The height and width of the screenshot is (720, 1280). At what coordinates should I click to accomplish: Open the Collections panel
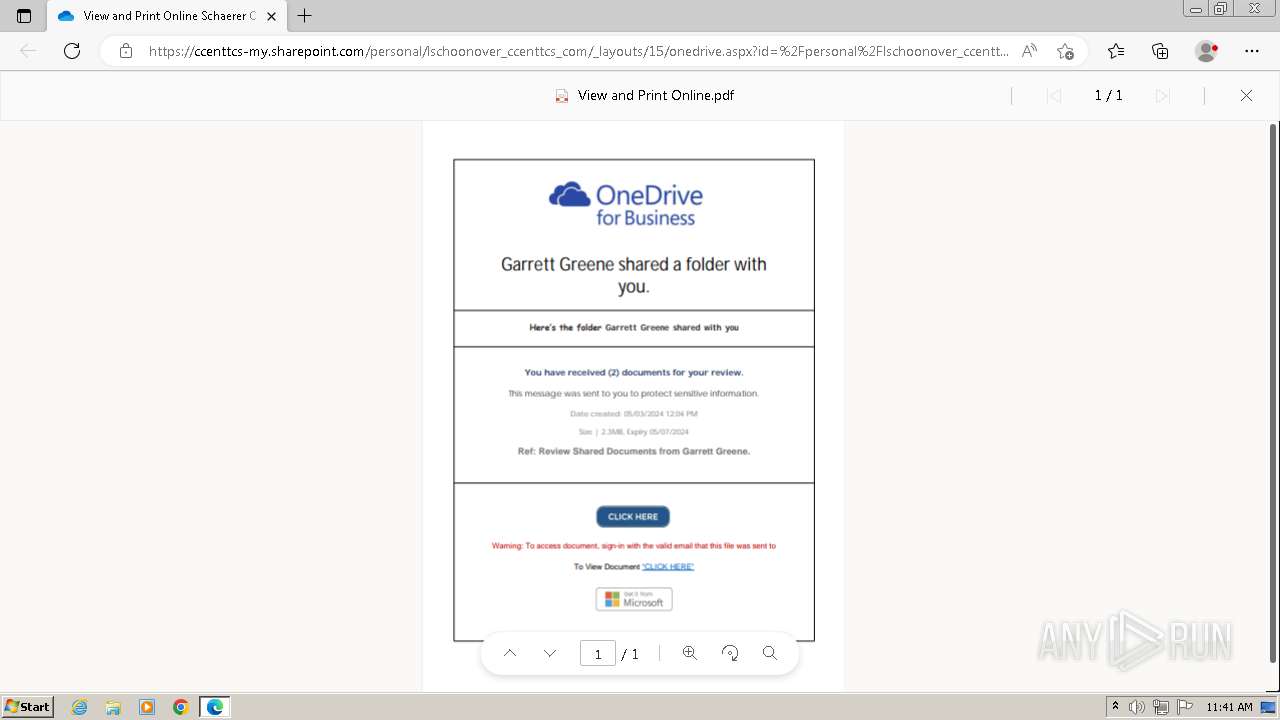coord(1160,51)
